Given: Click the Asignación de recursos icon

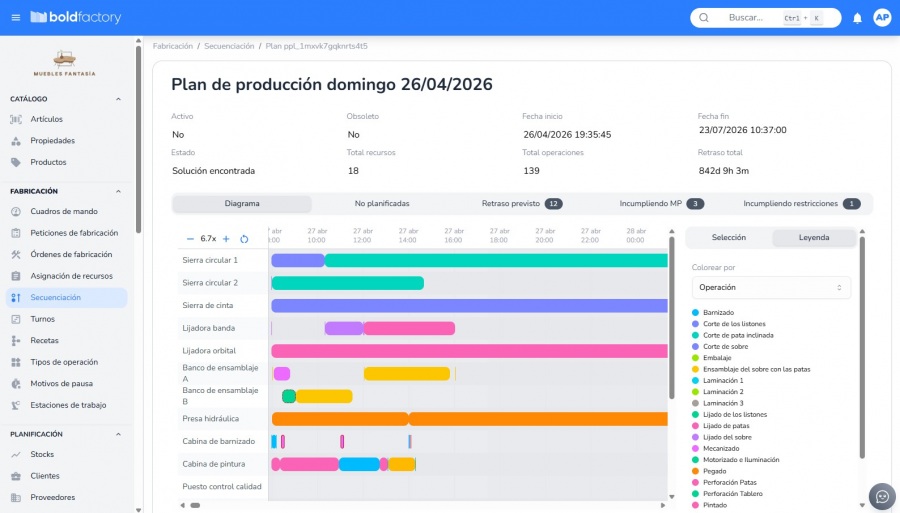Looking at the screenshot, I should point(16,276).
